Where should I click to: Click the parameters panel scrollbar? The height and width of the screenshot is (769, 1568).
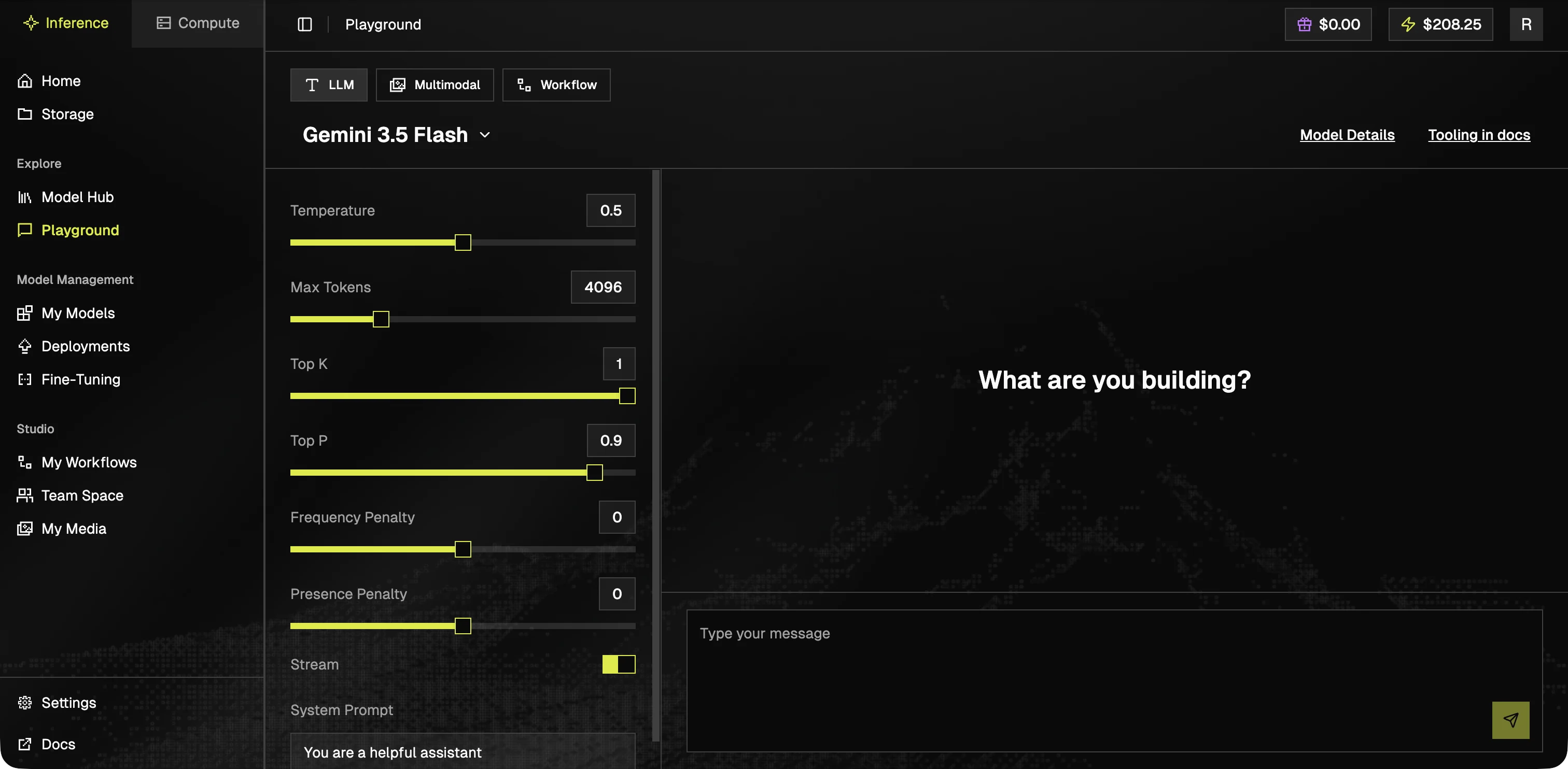(x=655, y=455)
